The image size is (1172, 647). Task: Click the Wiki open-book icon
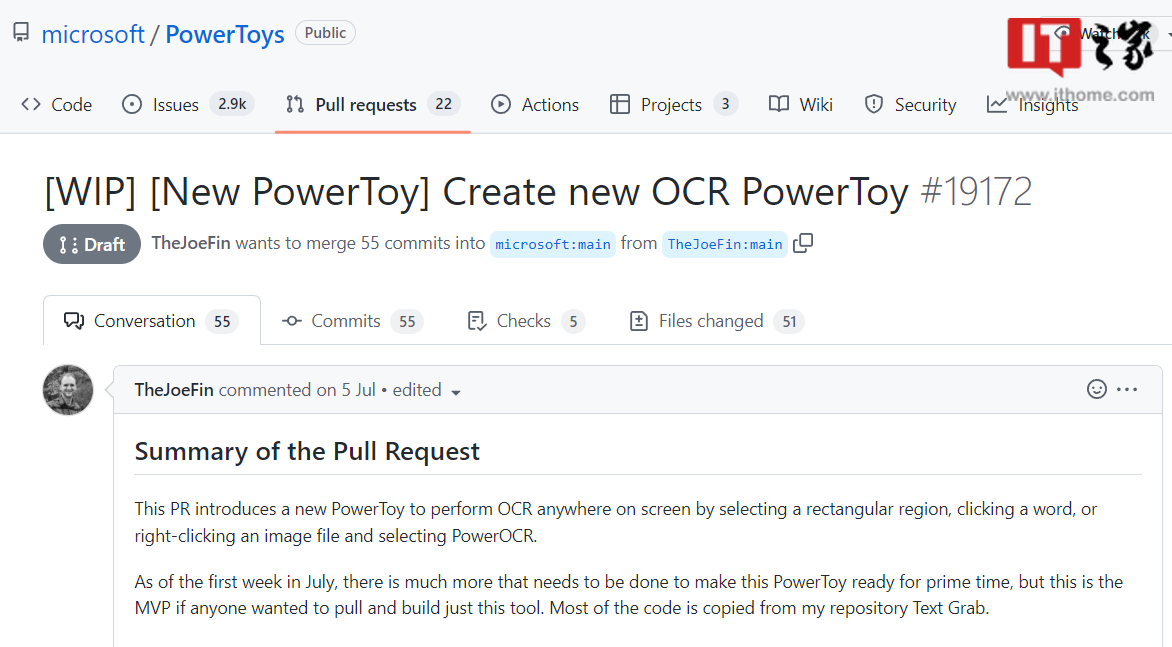tap(779, 104)
